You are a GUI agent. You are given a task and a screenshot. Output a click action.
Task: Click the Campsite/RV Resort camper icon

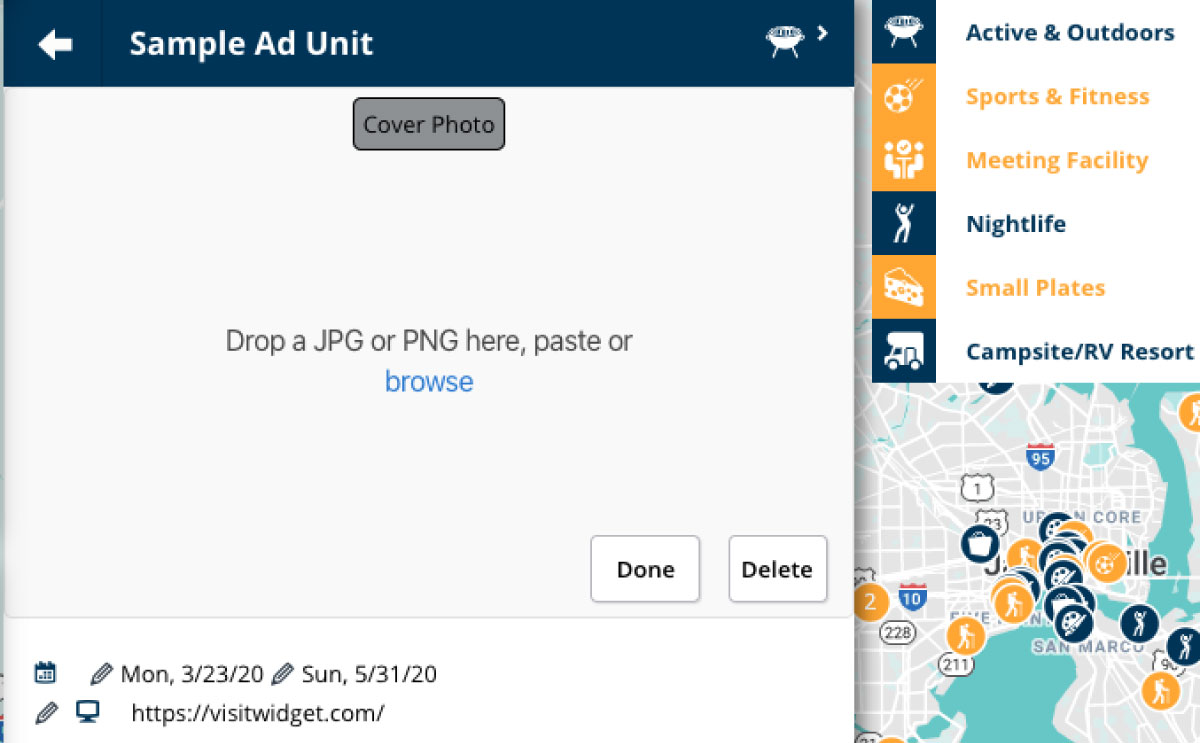click(904, 351)
